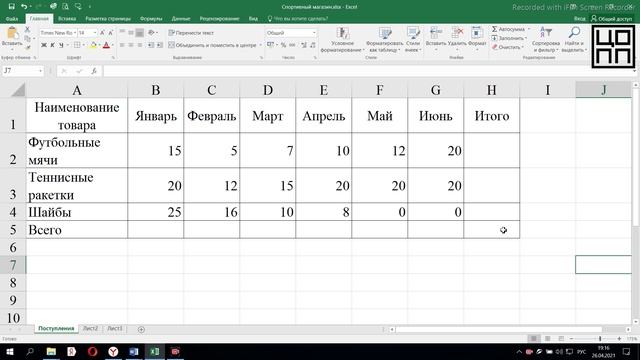This screenshot has height=360, width=640.
Task: Switch to the Формулы ribbon tab
Action: coord(151,19)
